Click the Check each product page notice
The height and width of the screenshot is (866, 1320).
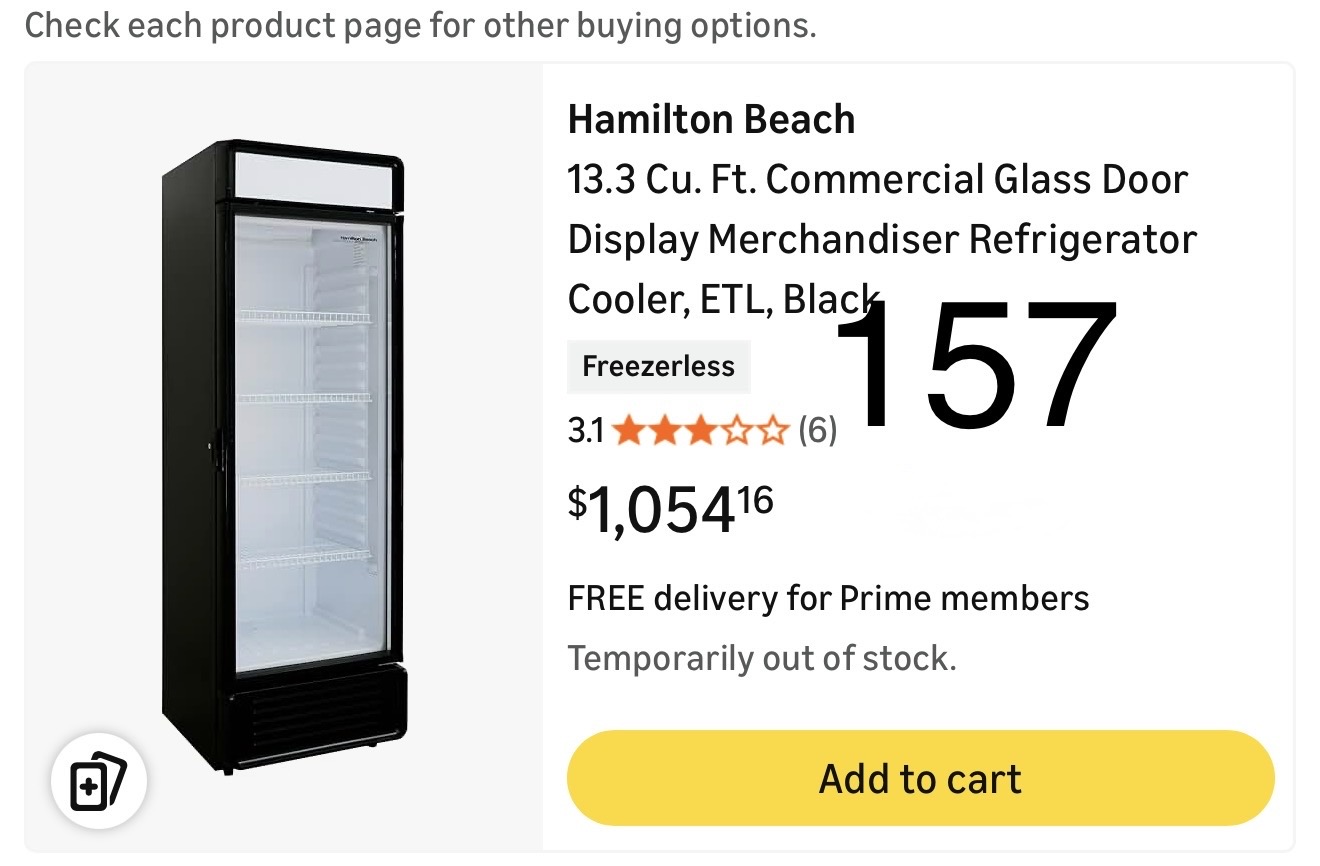tap(420, 26)
